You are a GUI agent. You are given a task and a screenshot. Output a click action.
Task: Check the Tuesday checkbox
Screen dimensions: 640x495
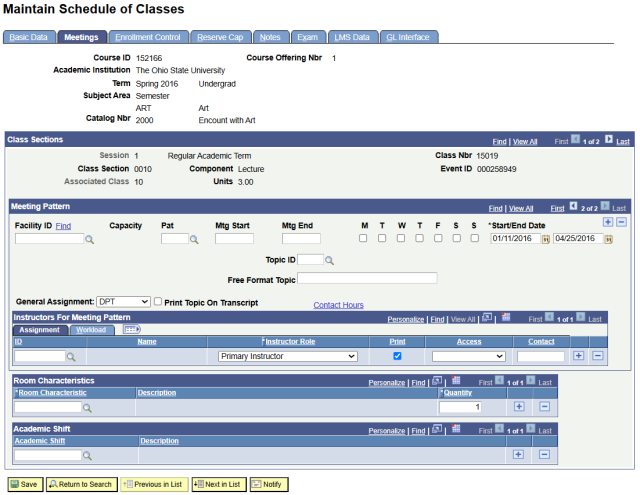(x=382, y=238)
